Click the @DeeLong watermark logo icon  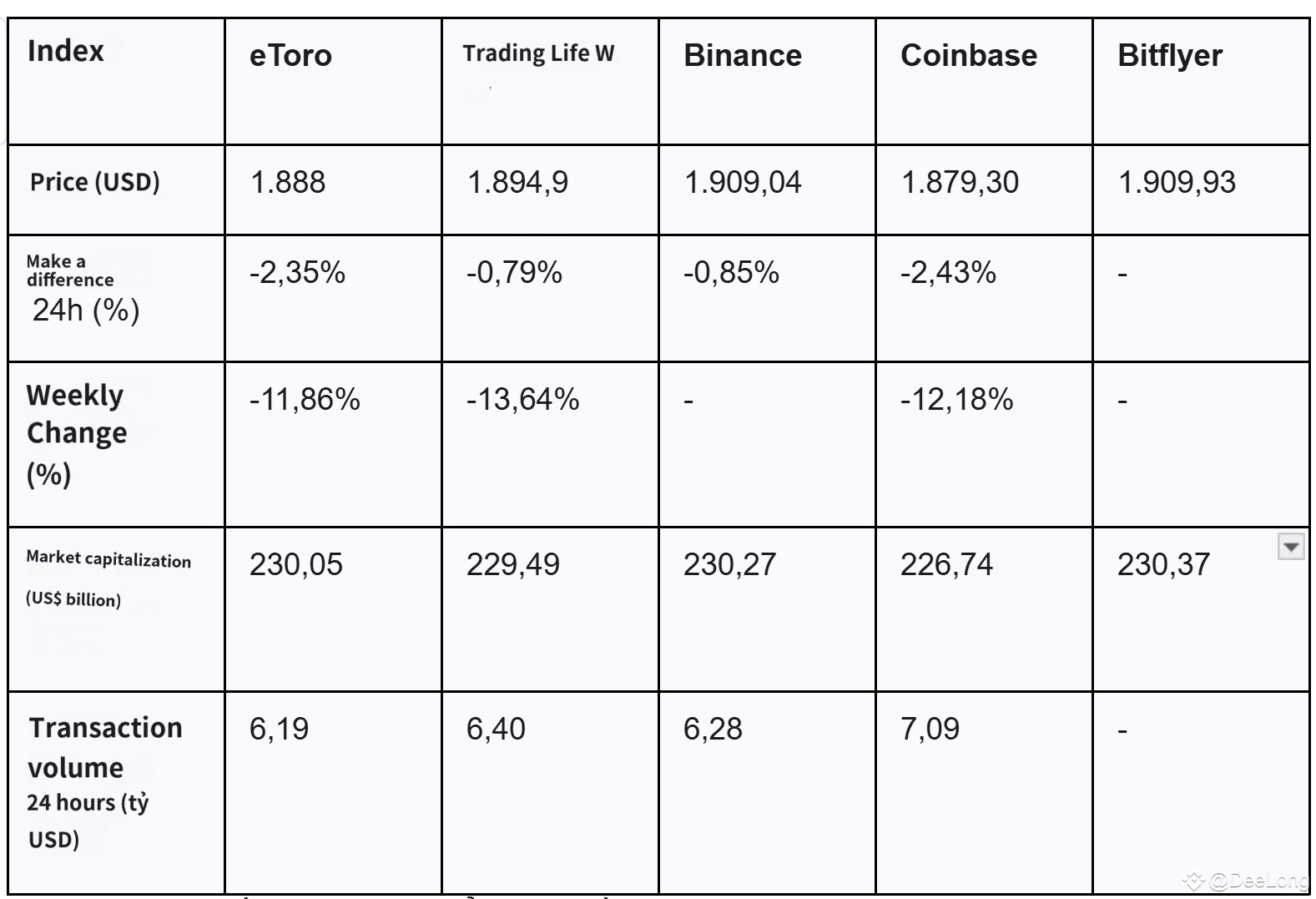pyautogui.click(x=1194, y=880)
